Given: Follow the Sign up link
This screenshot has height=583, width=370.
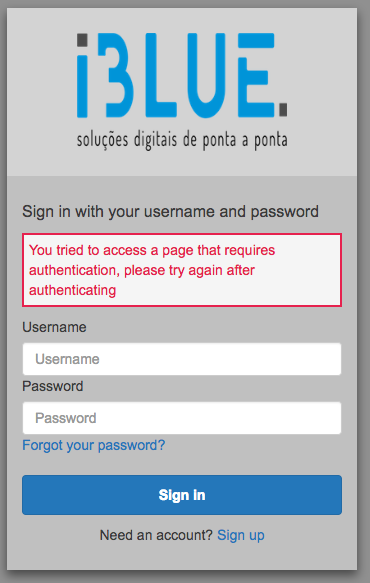Looking at the screenshot, I should pyautogui.click(x=241, y=535).
